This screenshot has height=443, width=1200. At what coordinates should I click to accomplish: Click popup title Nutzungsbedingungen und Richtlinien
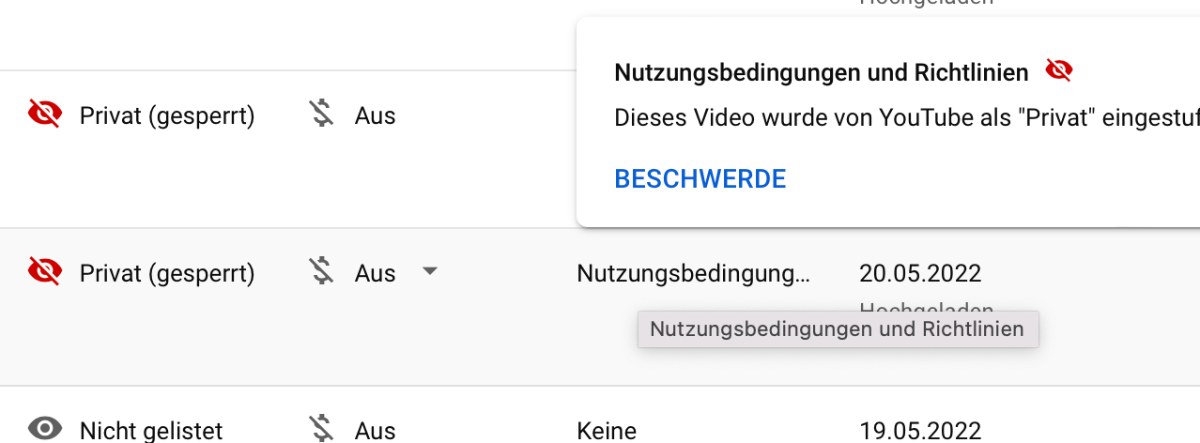coord(821,72)
